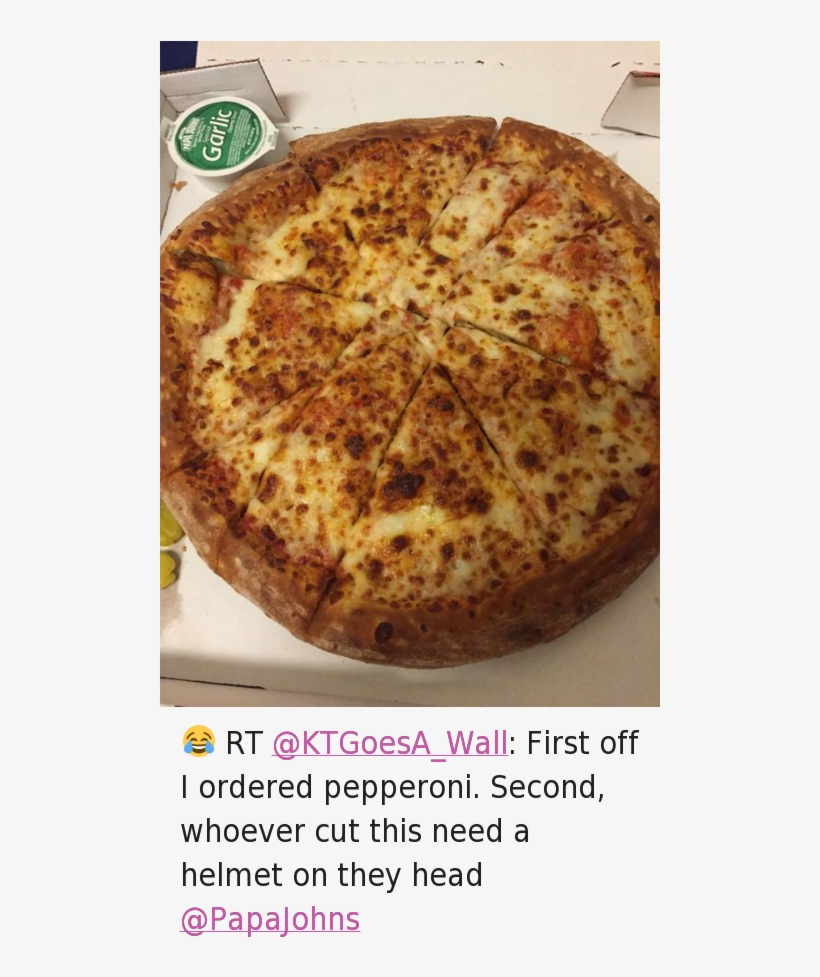Open the @KTGoesA_Wall profile link
Viewport: 820px width, 977px height.
(x=390, y=743)
